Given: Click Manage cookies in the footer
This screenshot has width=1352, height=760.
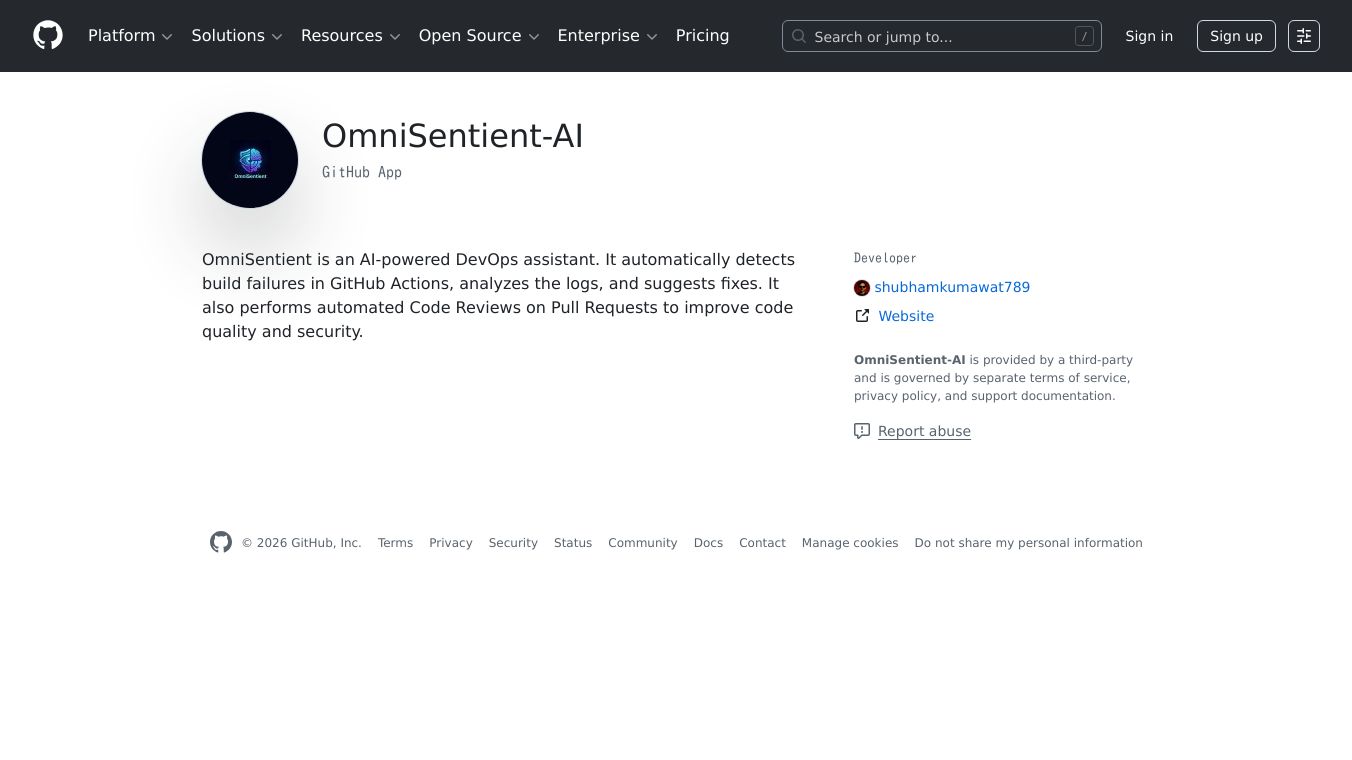Looking at the screenshot, I should point(850,543).
